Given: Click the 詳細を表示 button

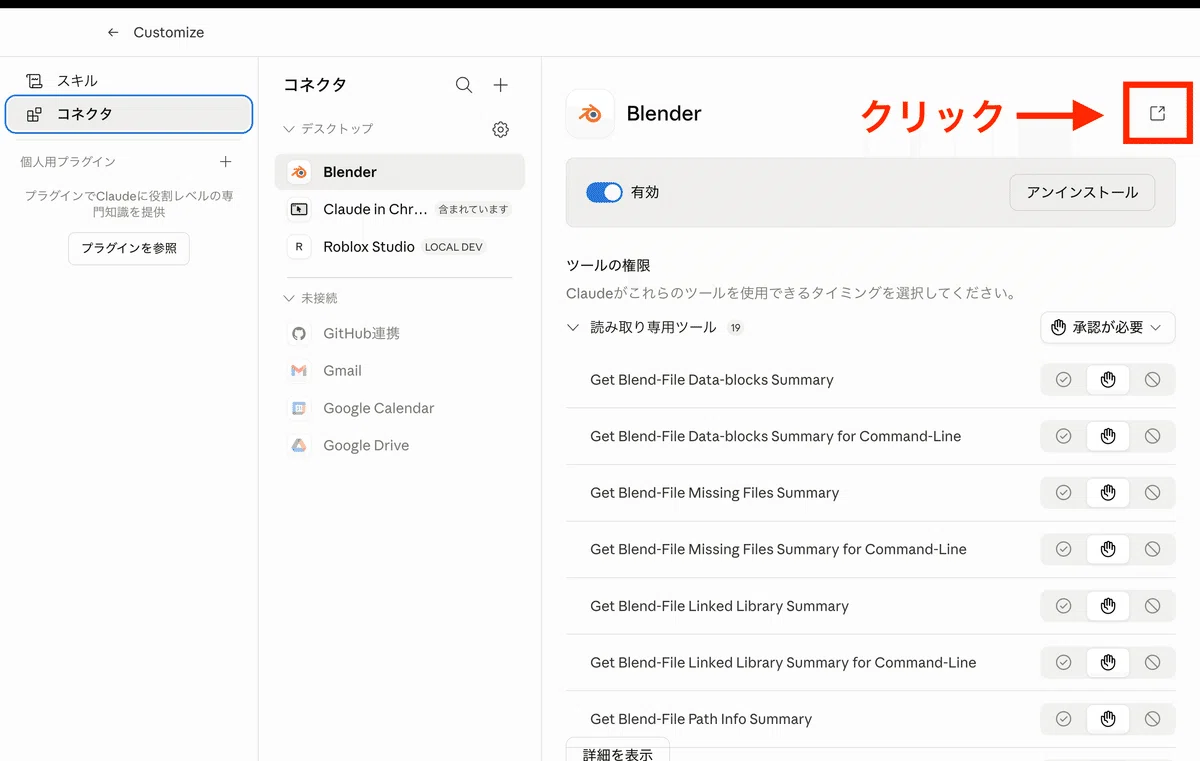Looking at the screenshot, I should [618, 752].
